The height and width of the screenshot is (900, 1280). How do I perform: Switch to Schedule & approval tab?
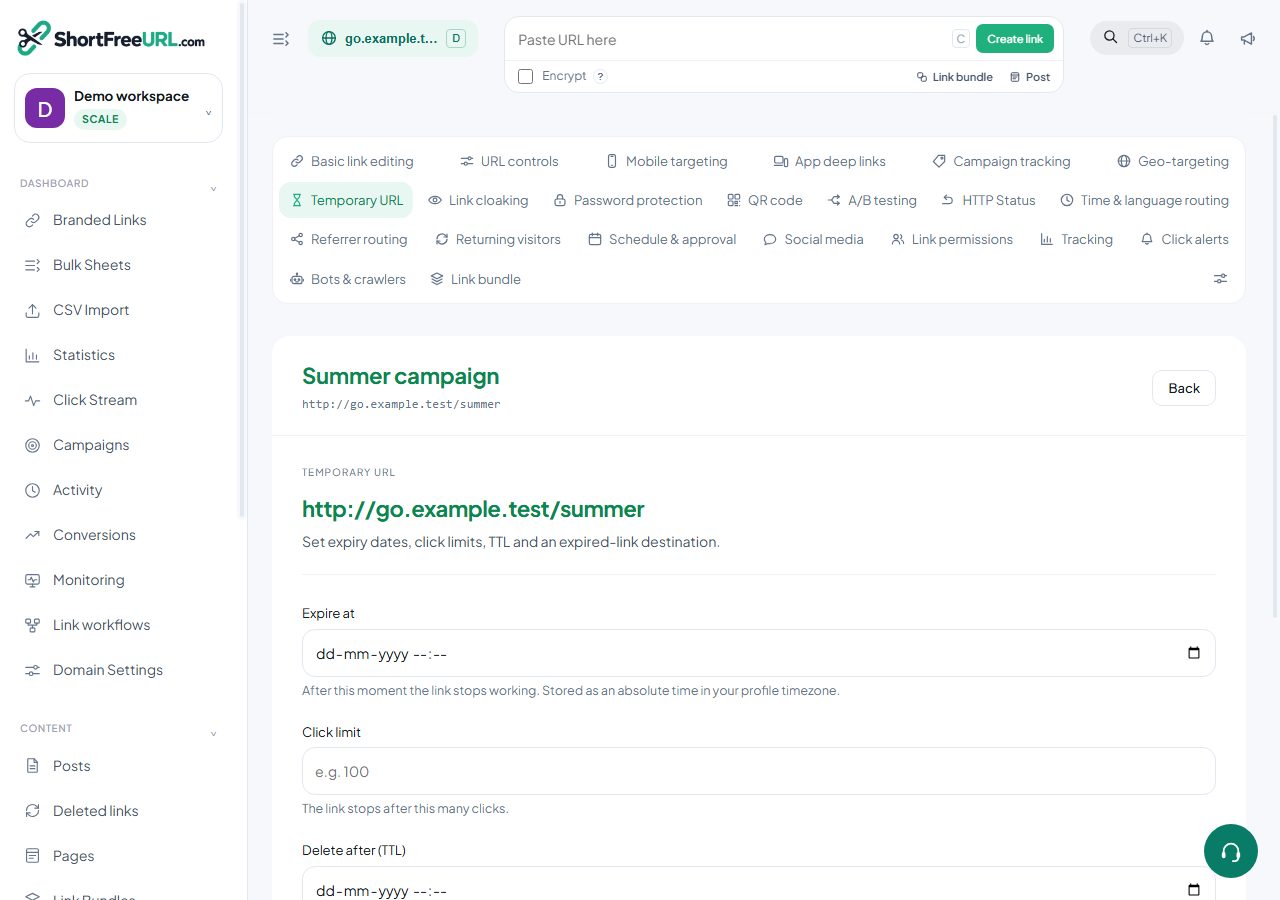[x=662, y=239]
